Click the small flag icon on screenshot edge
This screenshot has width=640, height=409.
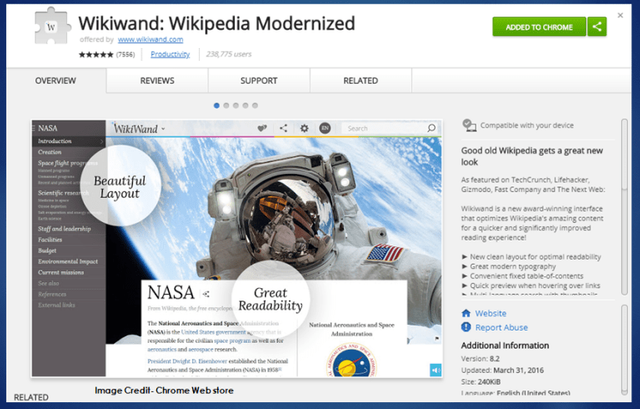(437, 338)
